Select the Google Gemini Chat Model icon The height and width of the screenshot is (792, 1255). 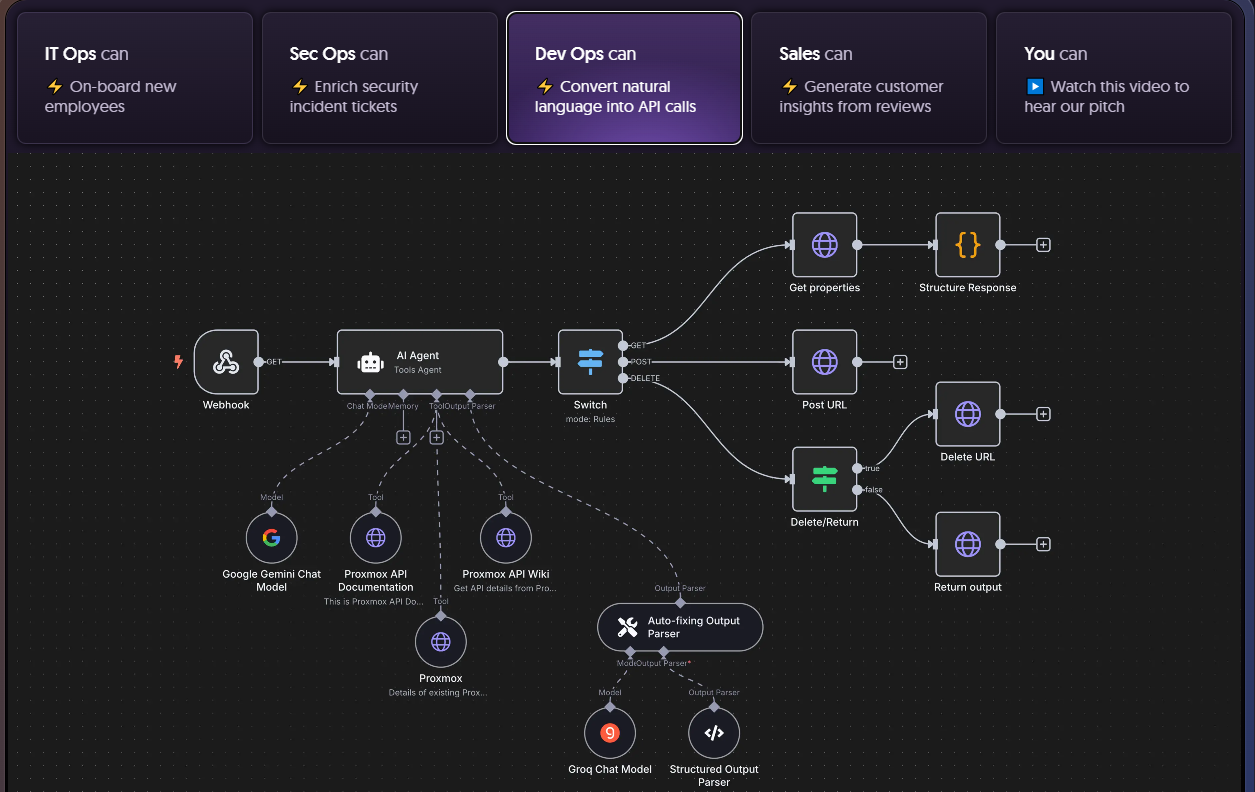[x=271, y=538]
